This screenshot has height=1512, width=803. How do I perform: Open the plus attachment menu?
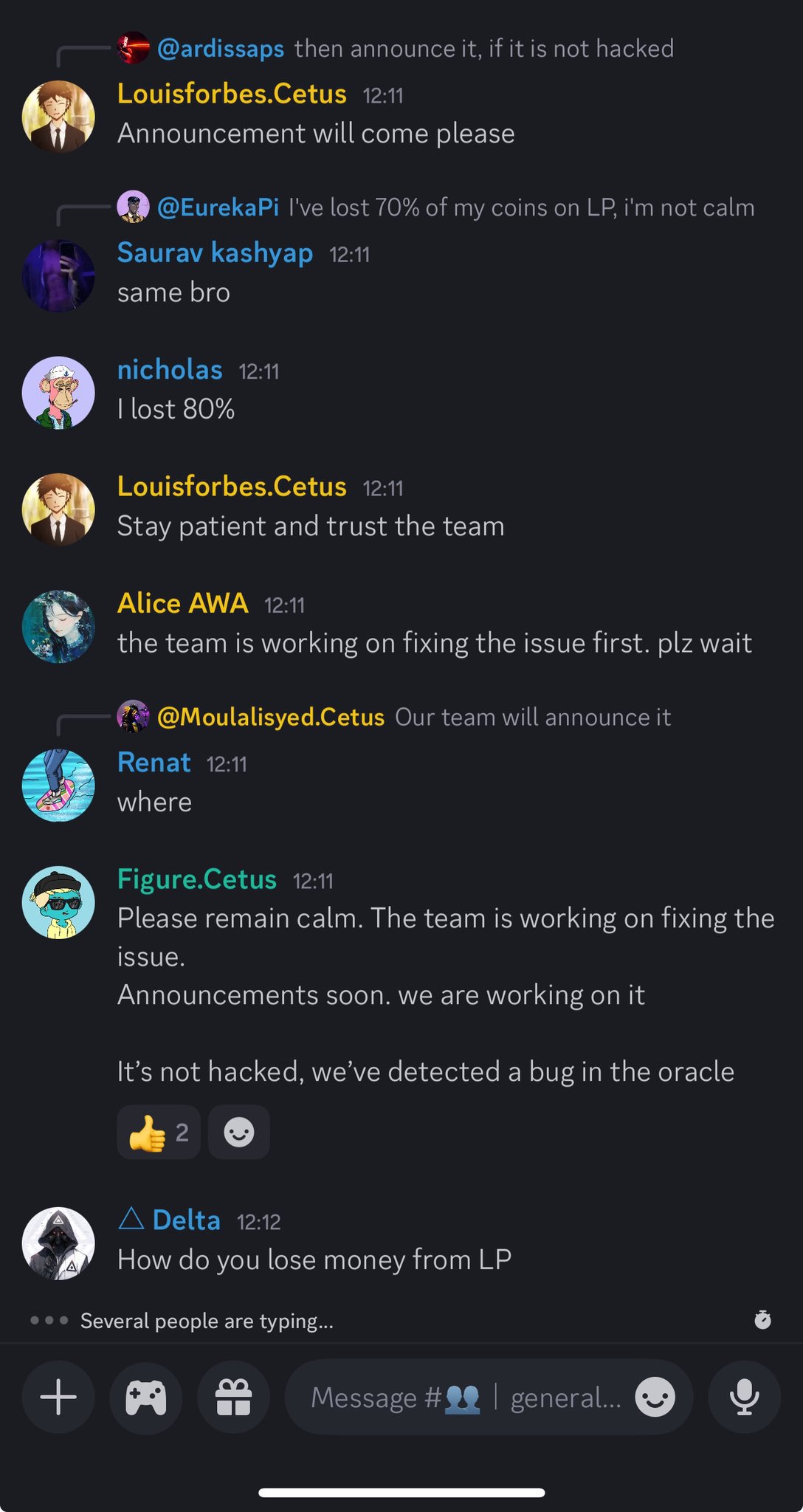[x=58, y=1397]
